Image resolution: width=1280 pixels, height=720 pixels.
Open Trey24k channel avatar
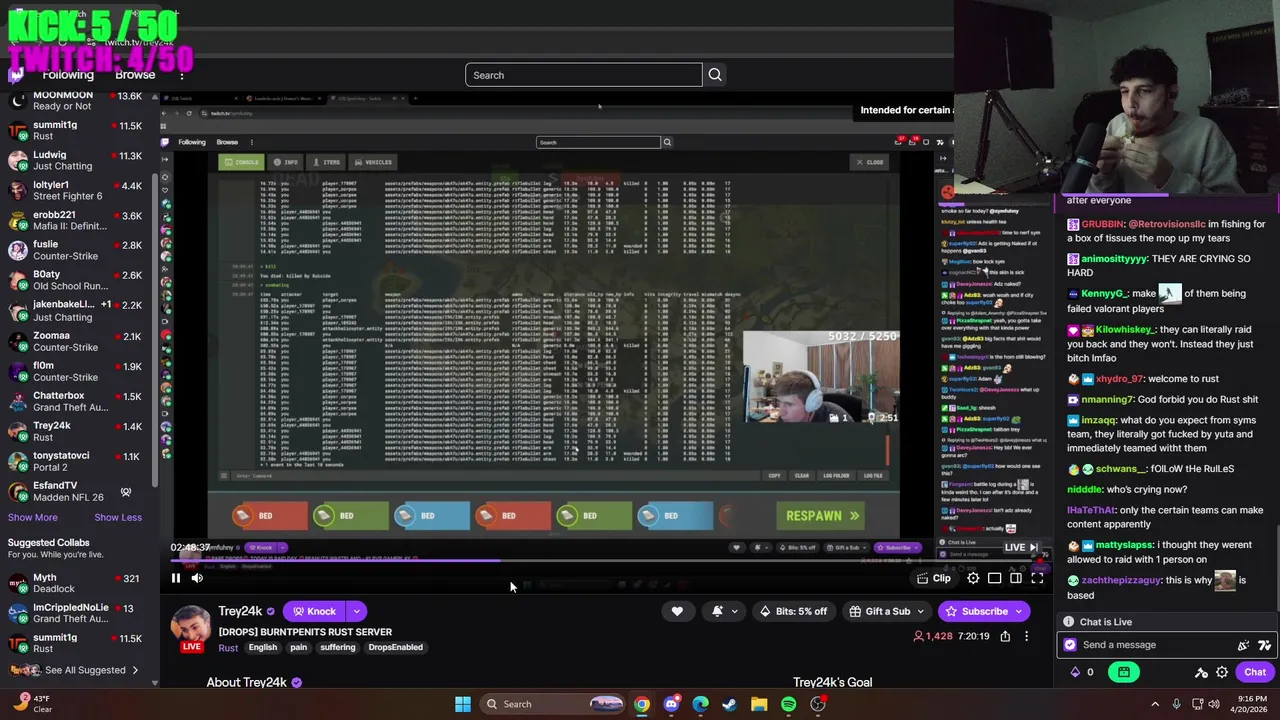point(190,626)
